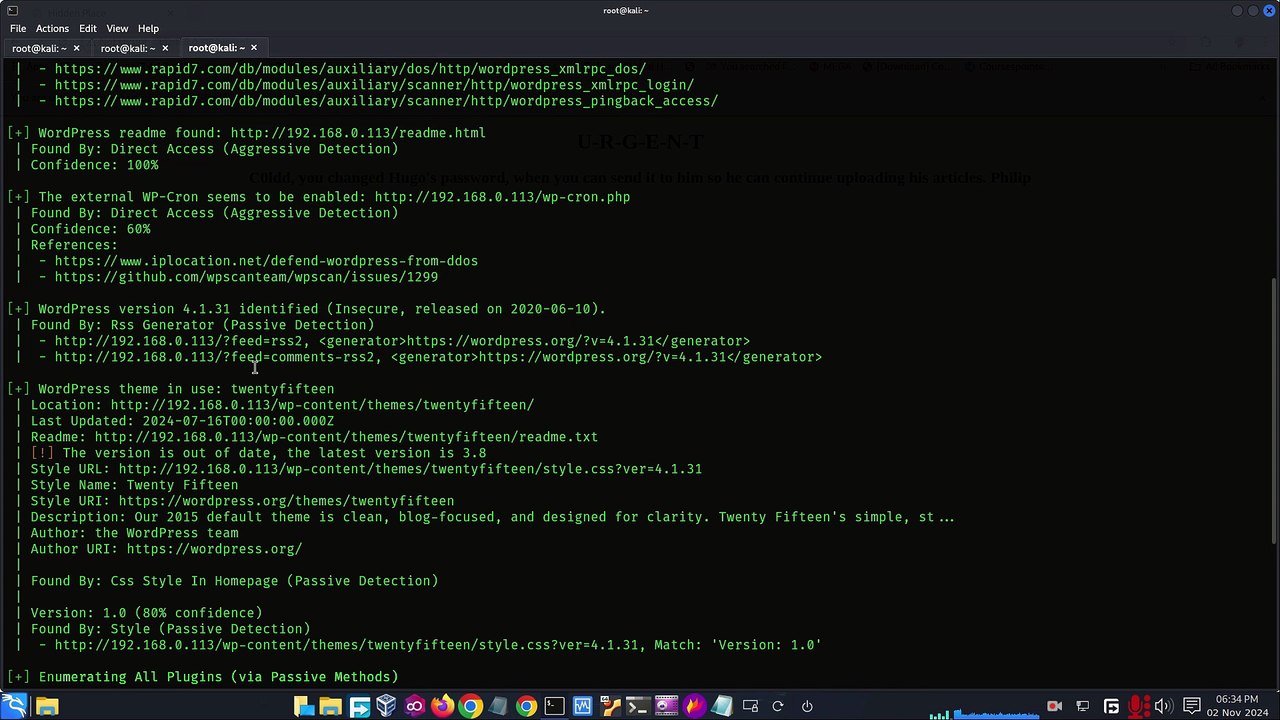The image size is (1280, 720).
Task: Open the file manager icon left of the blue arrow
Action: click(330, 706)
